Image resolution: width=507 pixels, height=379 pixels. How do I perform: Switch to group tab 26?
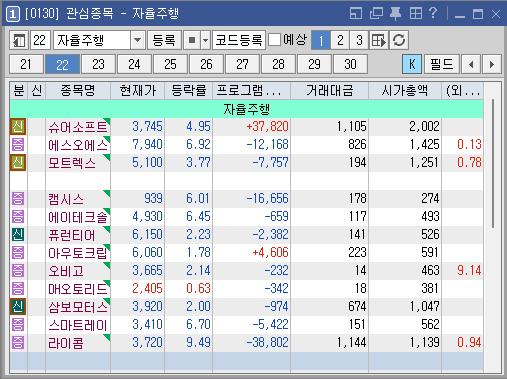pyautogui.click(x=206, y=64)
